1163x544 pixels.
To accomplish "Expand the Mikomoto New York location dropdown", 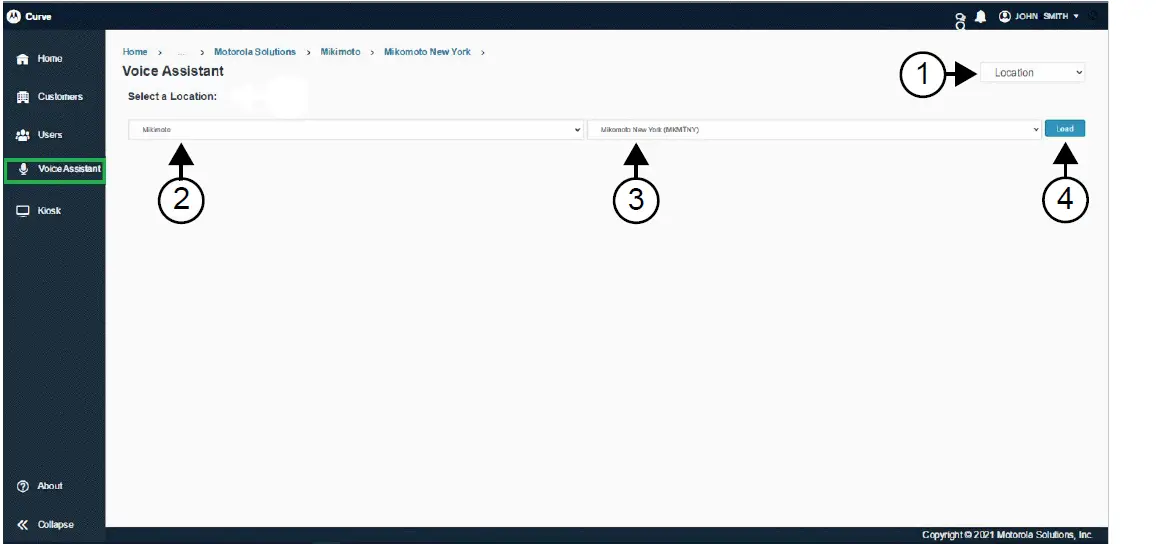I will tap(814, 130).
